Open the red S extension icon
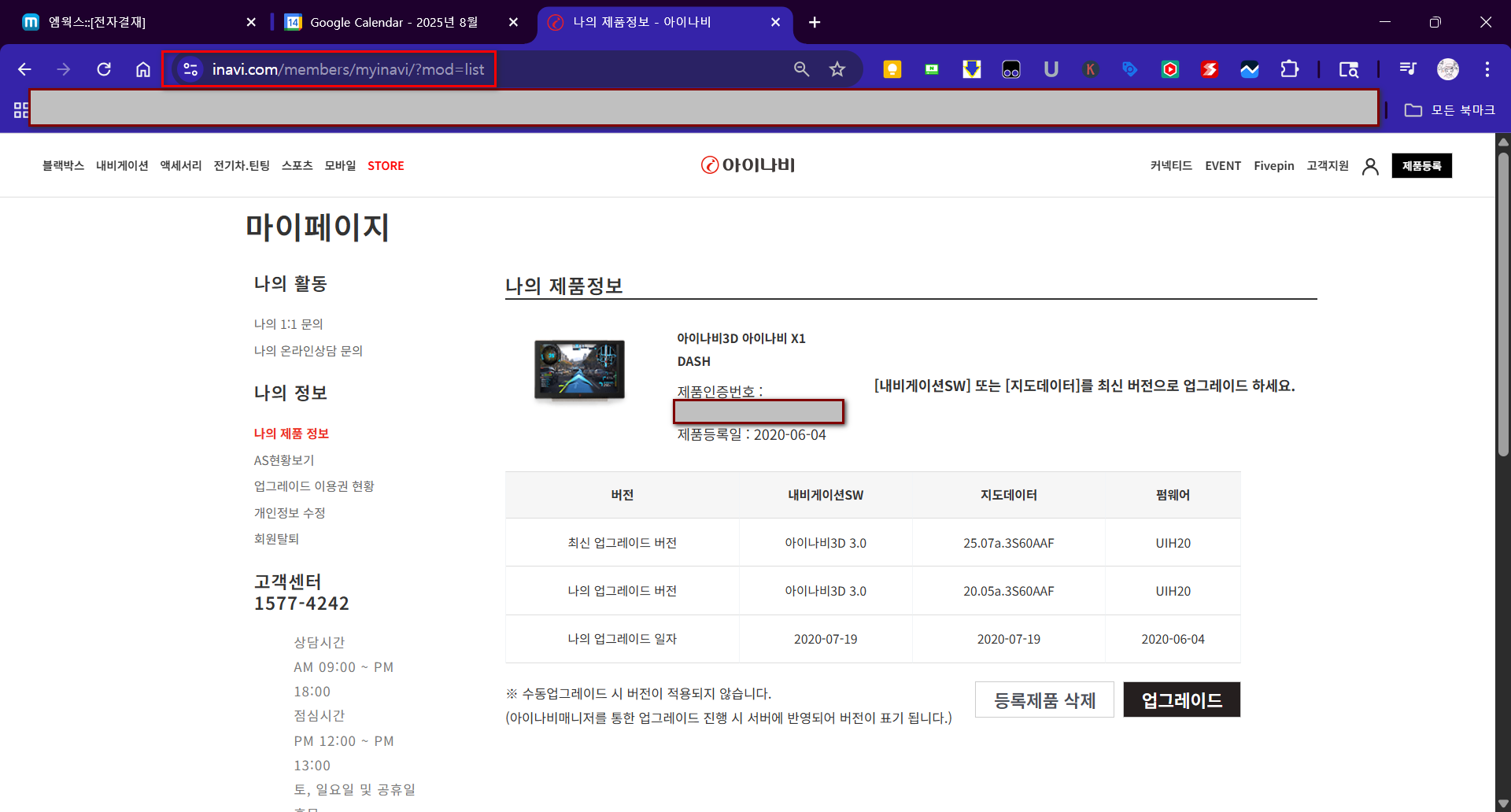1511x812 pixels. click(1210, 69)
